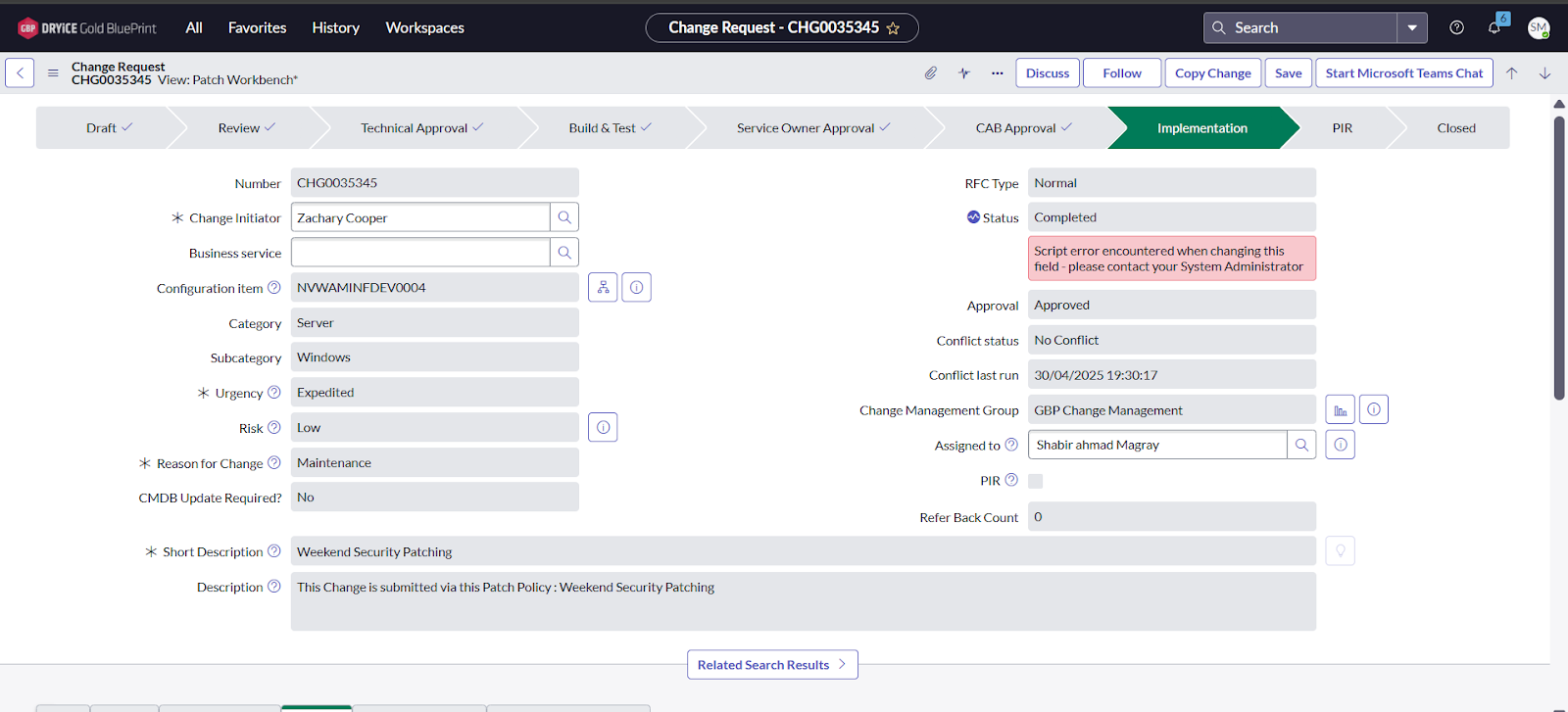
Task: Focus the global Search field
Action: tap(1300, 27)
